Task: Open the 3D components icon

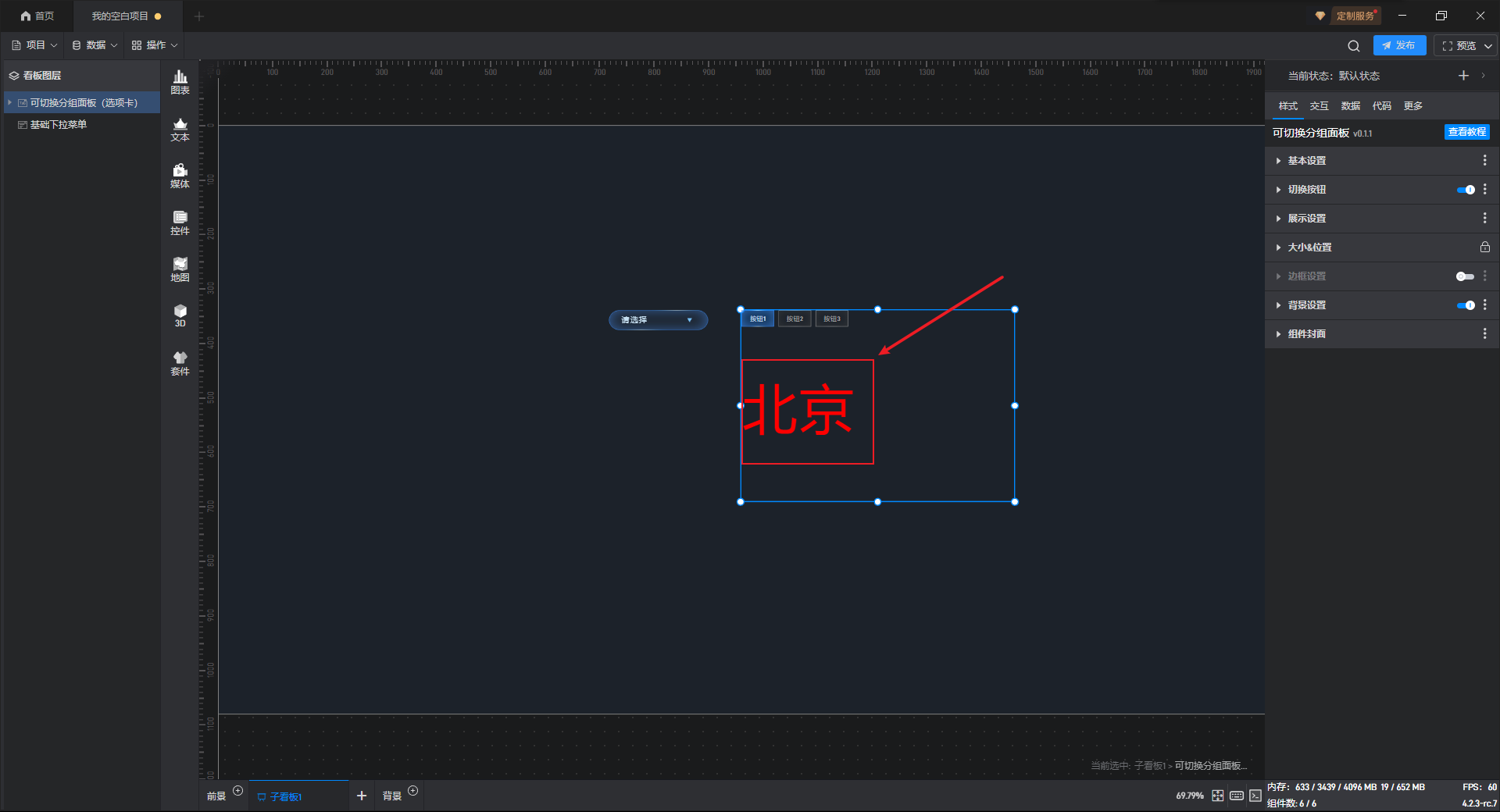Action: tap(180, 315)
